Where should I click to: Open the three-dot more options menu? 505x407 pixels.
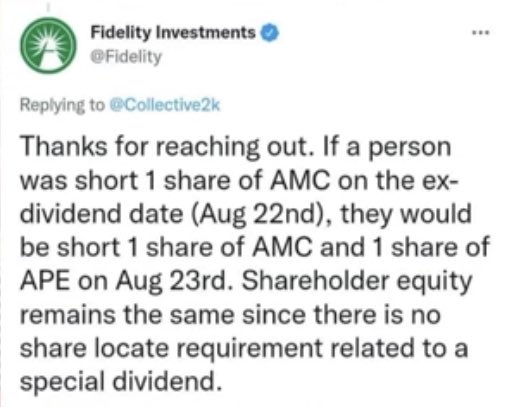(x=480, y=33)
